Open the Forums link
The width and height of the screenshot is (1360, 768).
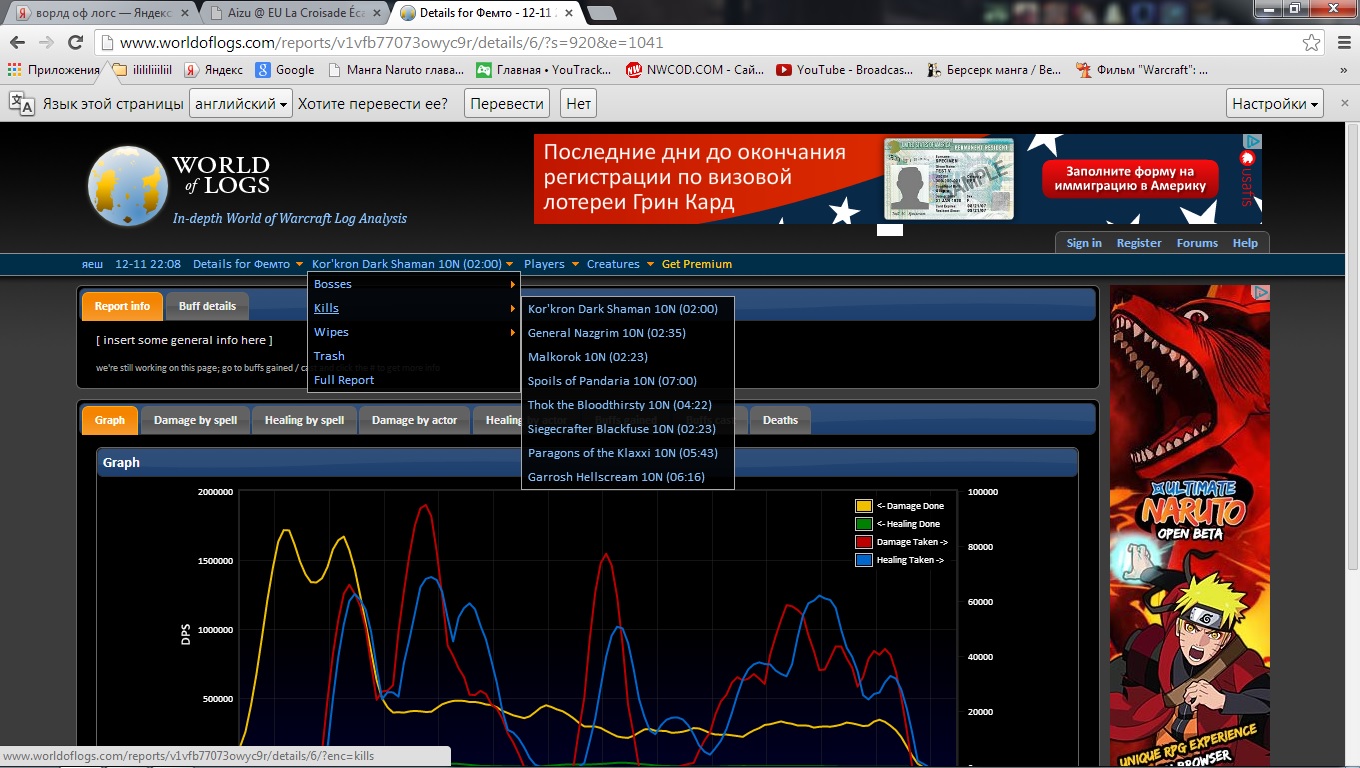click(1197, 243)
